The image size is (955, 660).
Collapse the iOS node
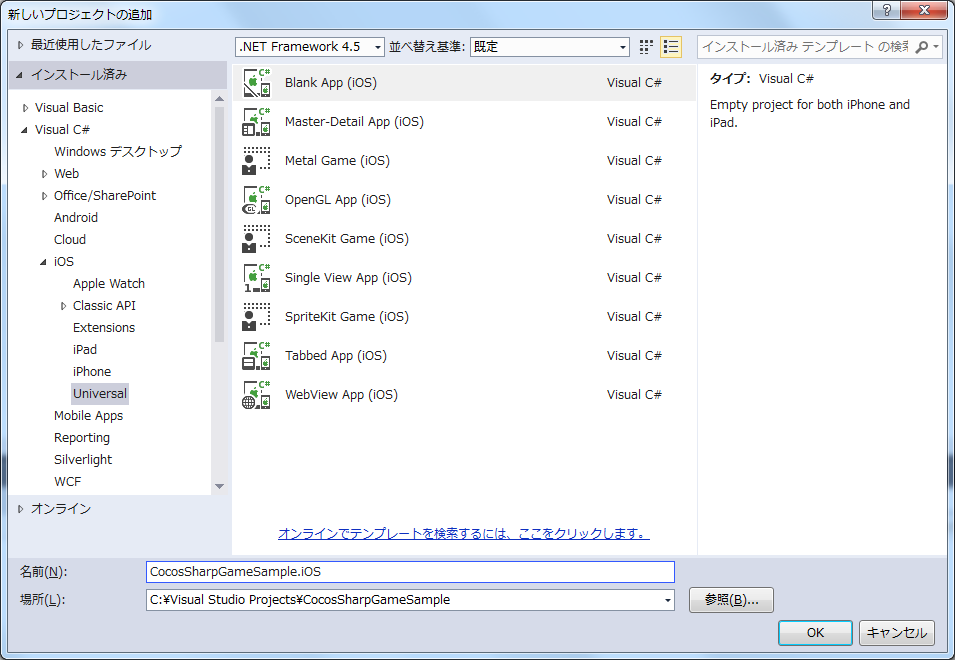[43, 262]
